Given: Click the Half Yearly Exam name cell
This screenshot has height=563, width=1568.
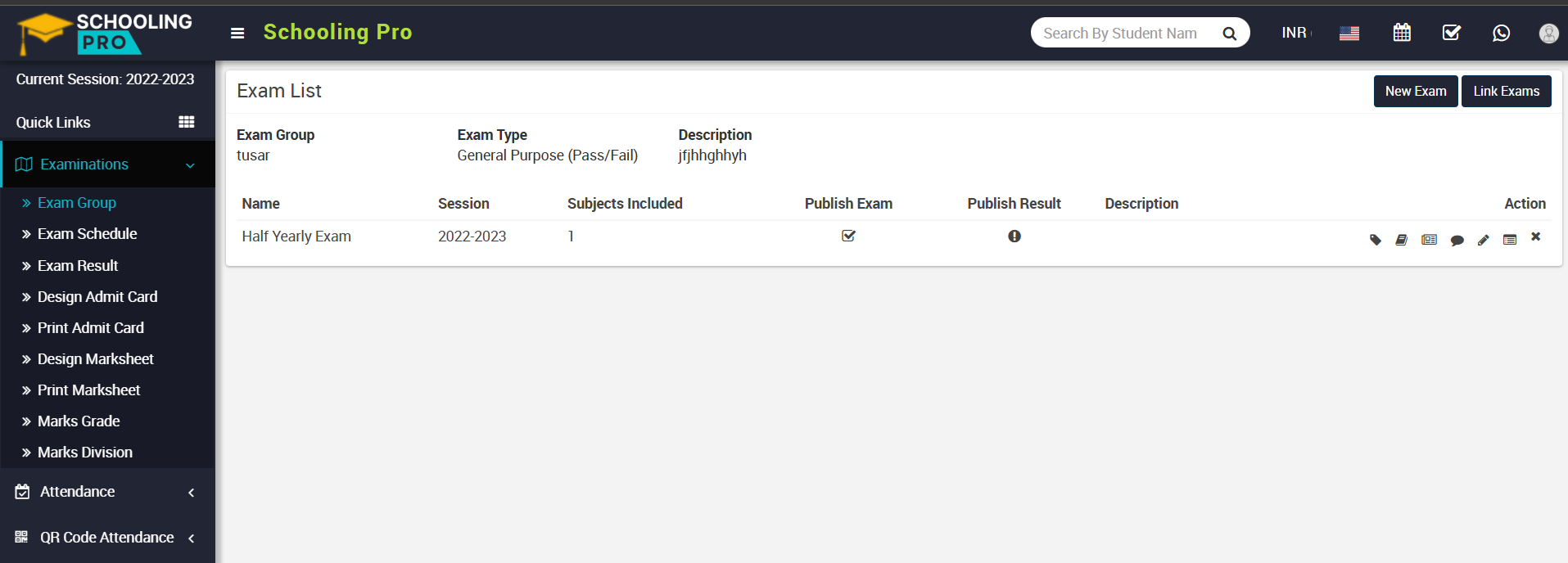Looking at the screenshot, I should tap(296, 236).
